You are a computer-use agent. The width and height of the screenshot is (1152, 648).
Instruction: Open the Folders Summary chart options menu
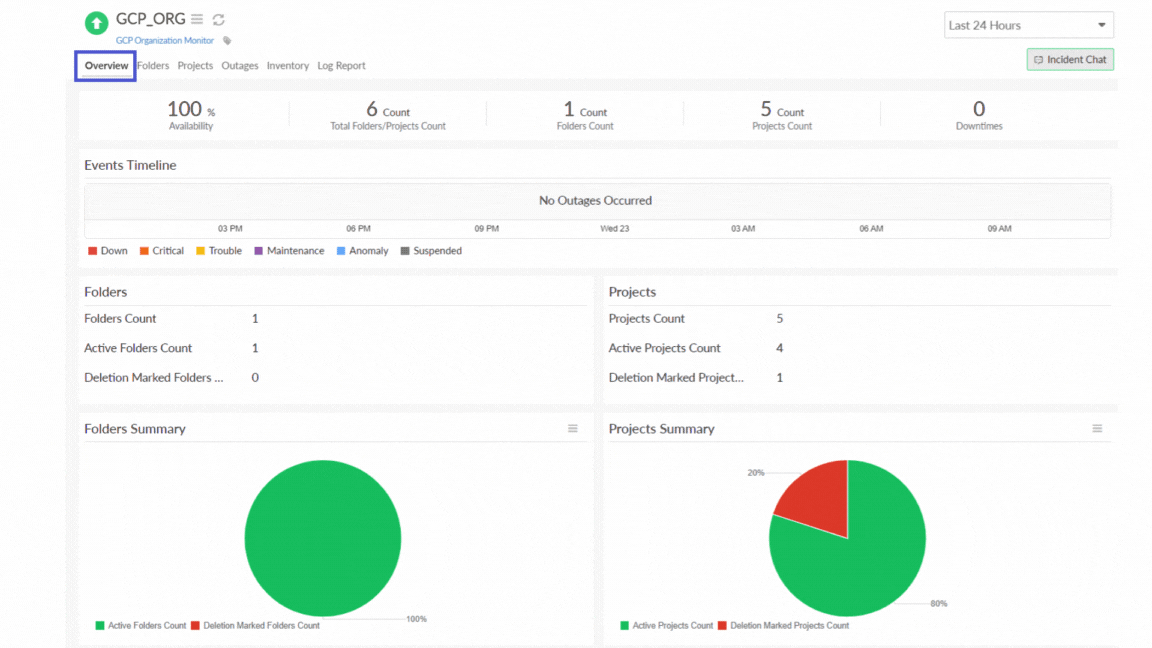coord(573,428)
